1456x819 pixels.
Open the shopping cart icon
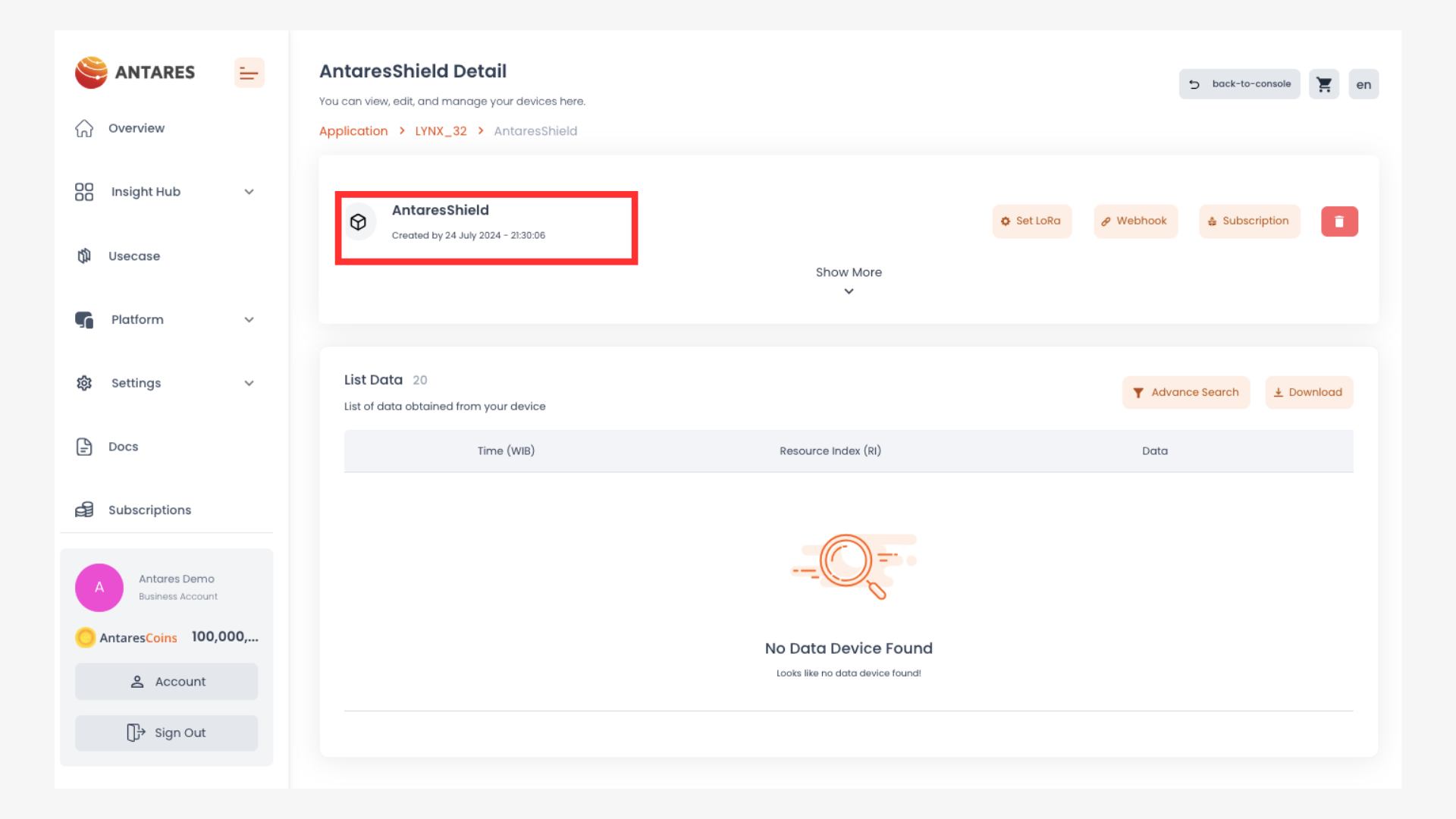click(x=1324, y=84)
